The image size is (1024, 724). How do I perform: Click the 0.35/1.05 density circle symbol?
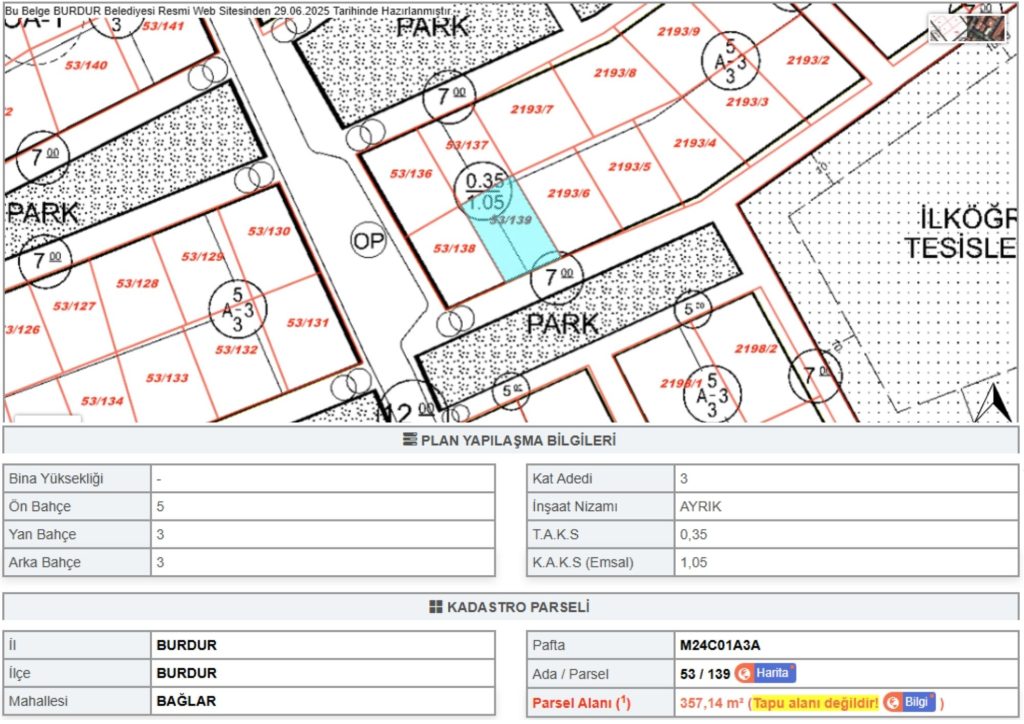point(485,190)
